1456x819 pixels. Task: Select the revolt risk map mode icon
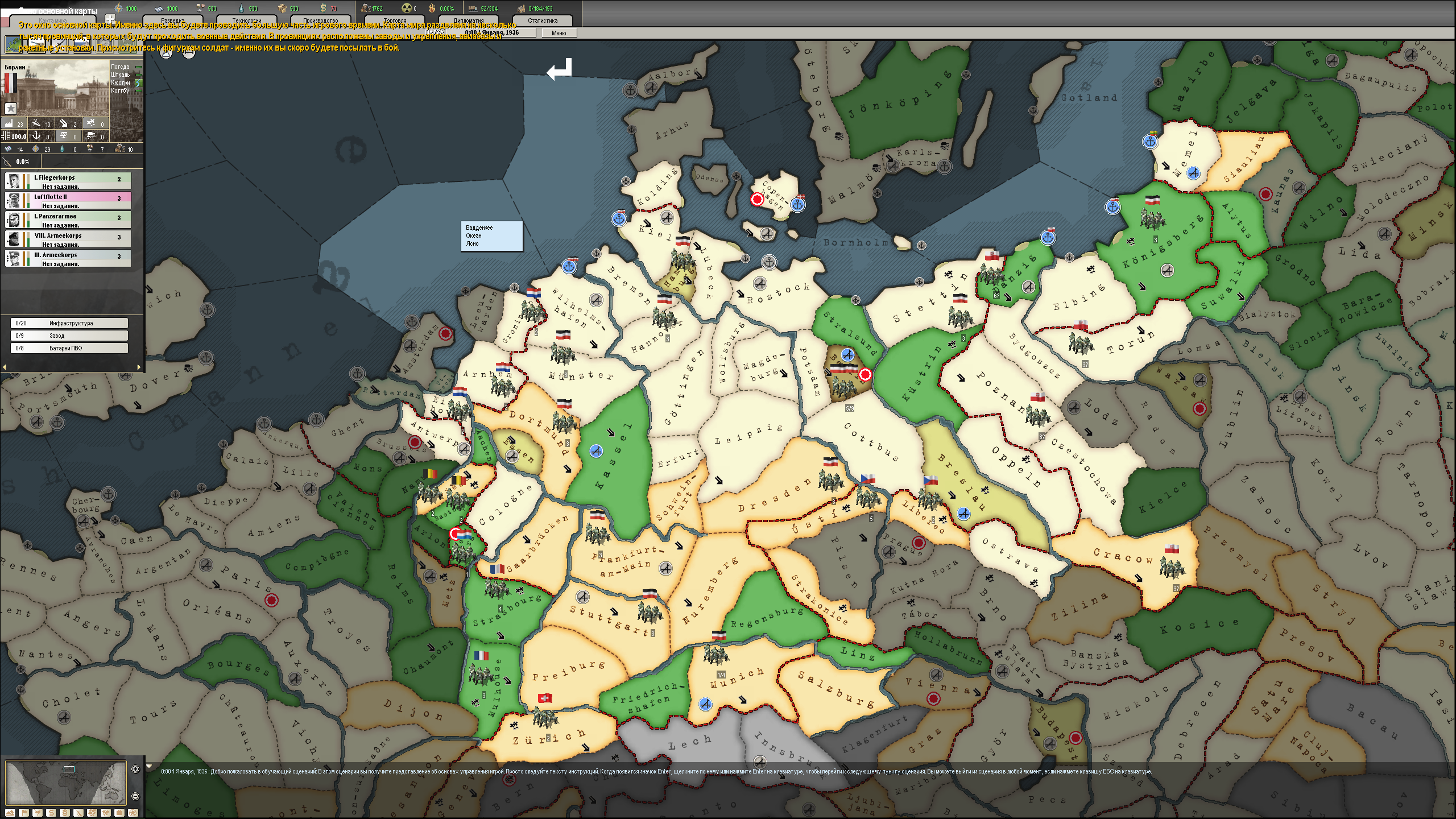[x=78, y=813]
